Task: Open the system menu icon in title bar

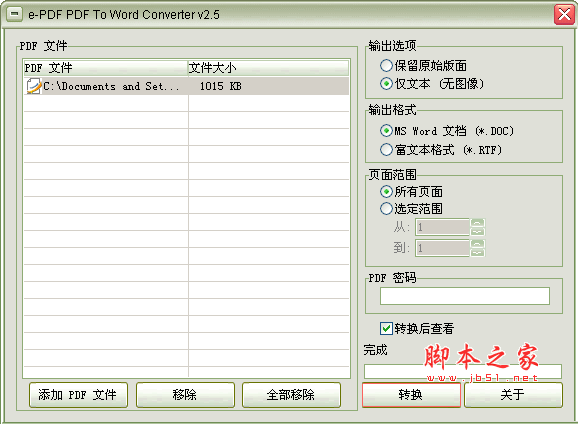Action: click(14, 14)
